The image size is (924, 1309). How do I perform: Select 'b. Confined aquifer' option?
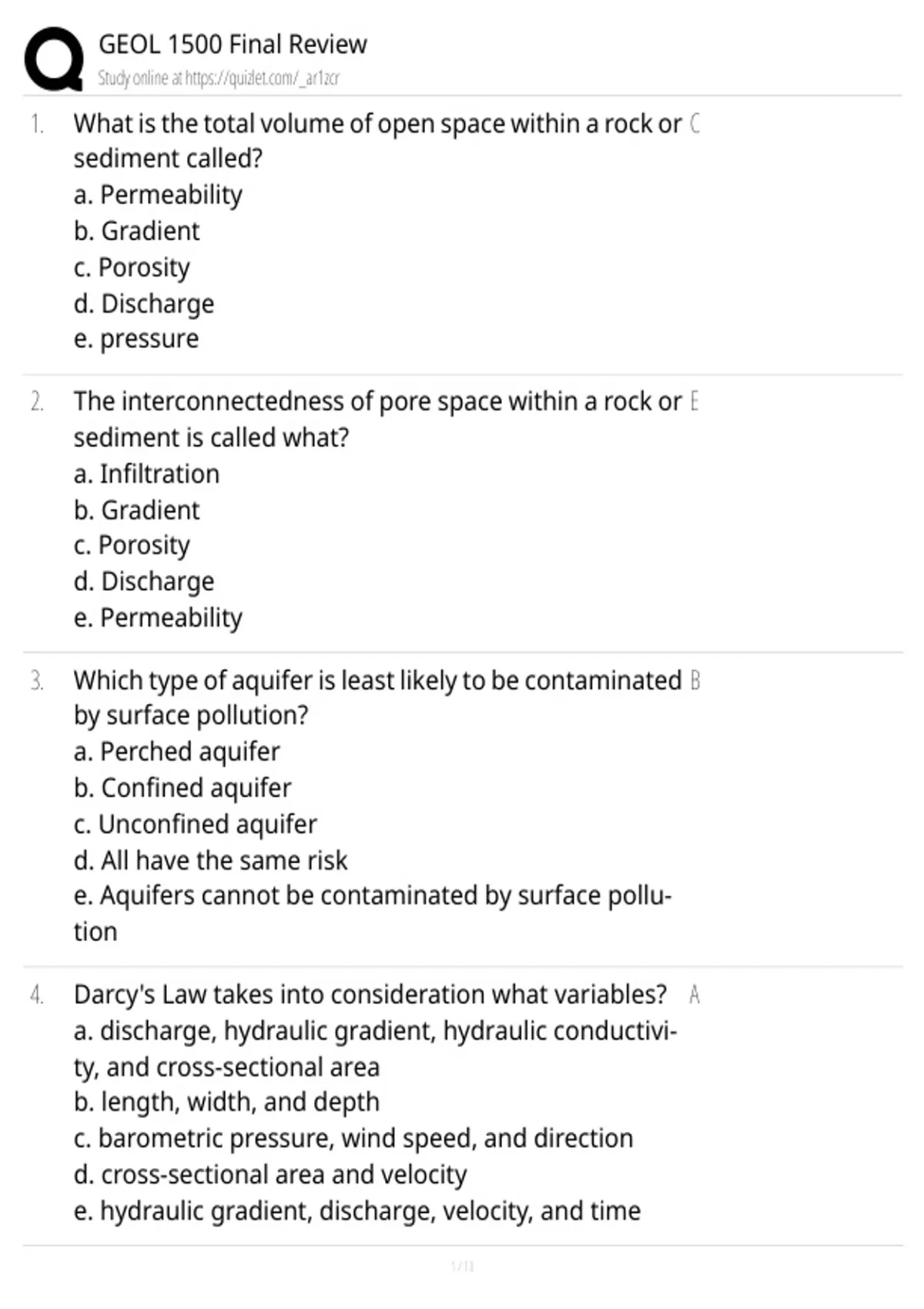(x=182, y=788)
